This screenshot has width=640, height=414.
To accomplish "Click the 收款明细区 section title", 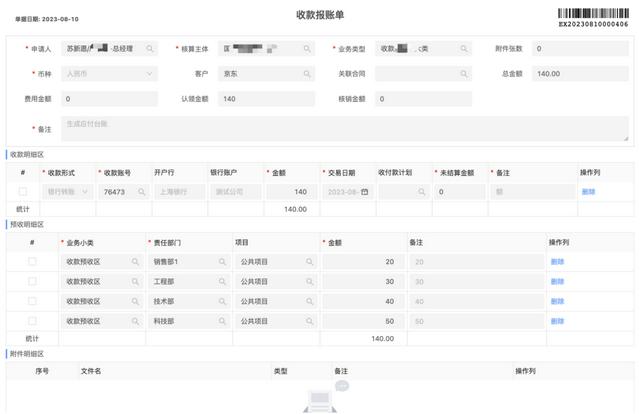I will pos(27,154).
